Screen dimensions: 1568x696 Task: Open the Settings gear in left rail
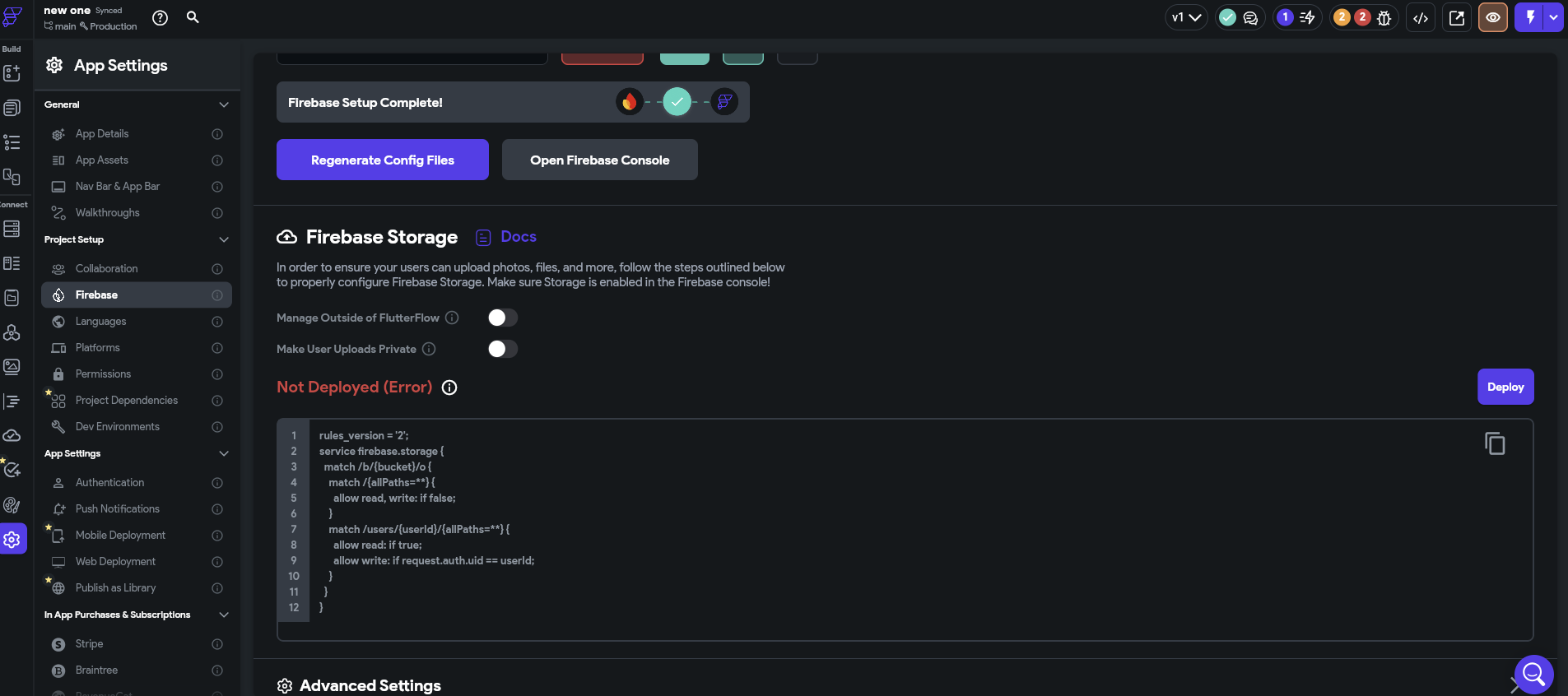(12, 540)
